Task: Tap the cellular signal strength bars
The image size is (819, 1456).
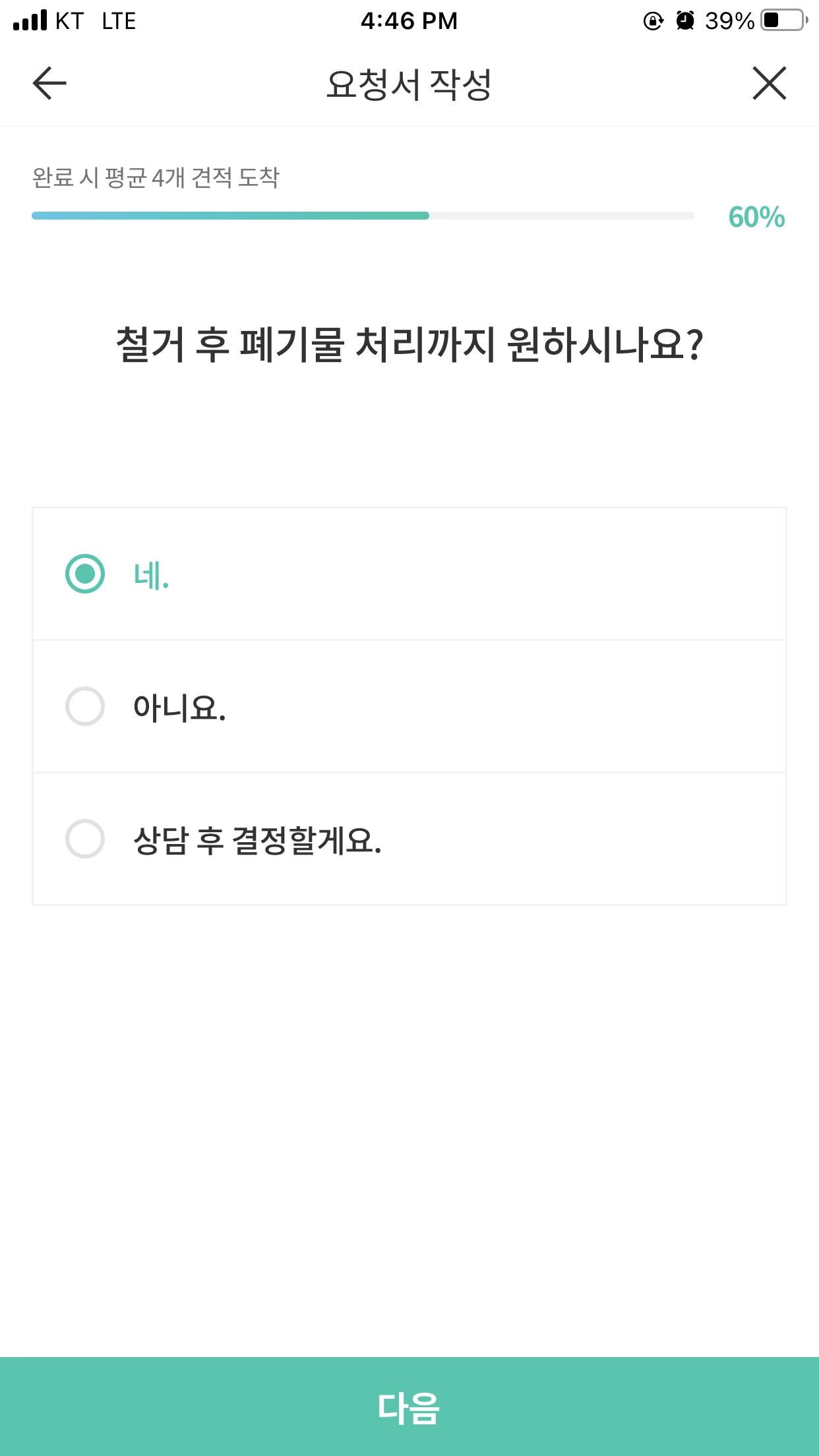Action: pyautogui.click(x=30, y=20)
